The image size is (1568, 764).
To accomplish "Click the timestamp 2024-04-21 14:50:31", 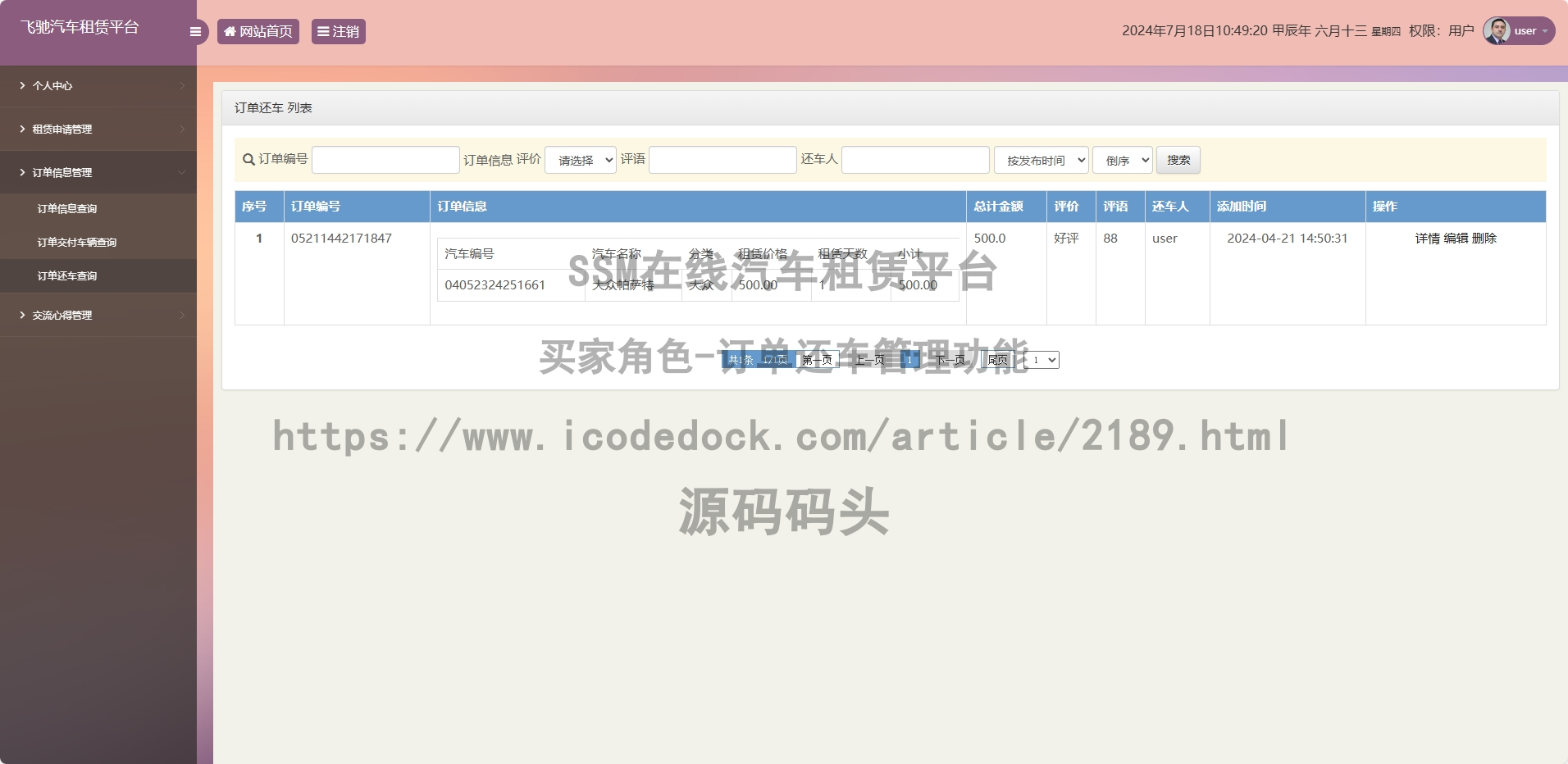I will (1288, 239).
